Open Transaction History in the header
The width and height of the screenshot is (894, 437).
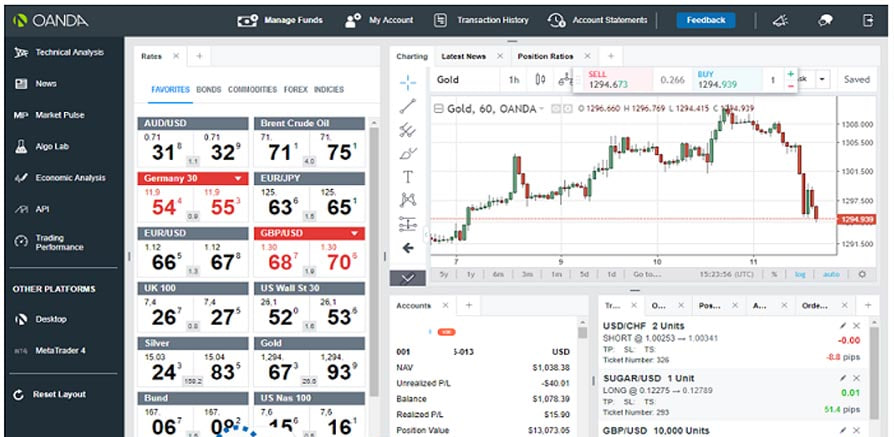[x=481, y=21]
